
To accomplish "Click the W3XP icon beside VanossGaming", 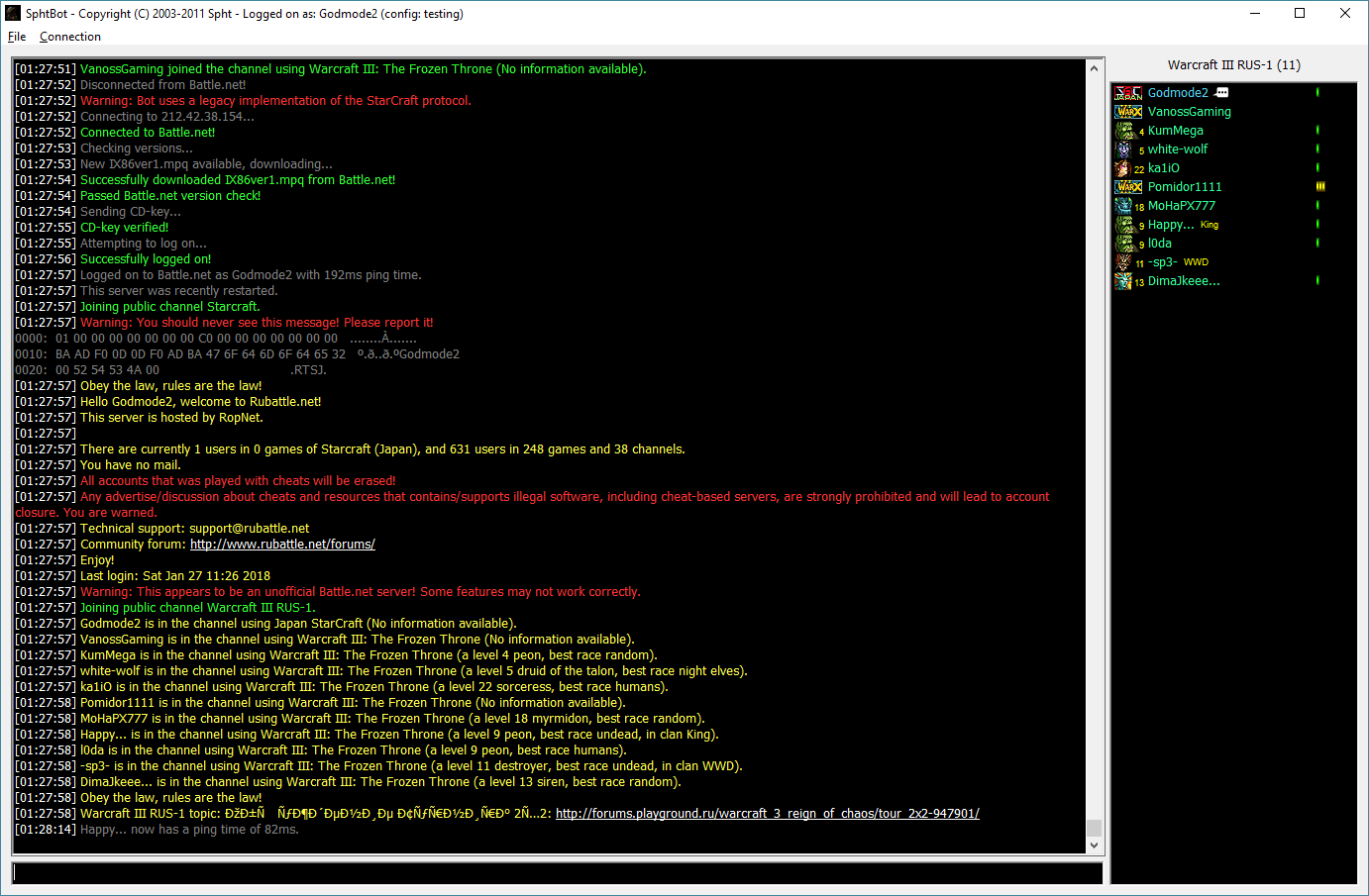I will point(1128,112).
